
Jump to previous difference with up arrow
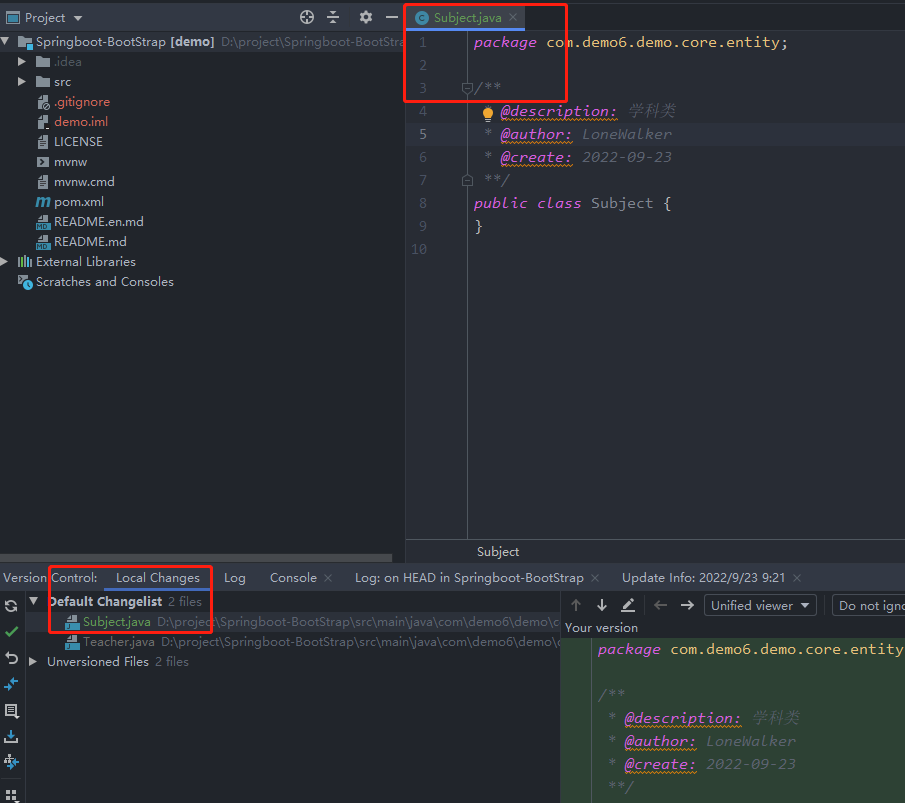point(576,604)
